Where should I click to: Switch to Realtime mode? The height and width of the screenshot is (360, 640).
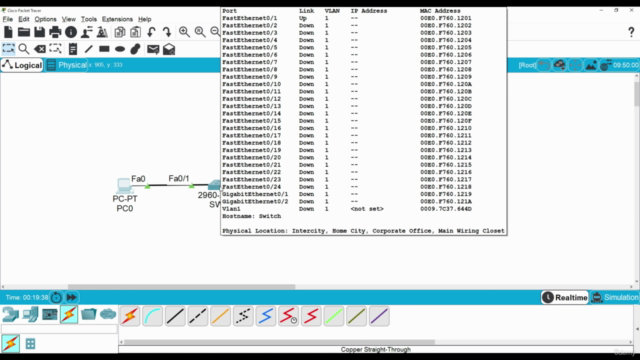coord(565,298)
